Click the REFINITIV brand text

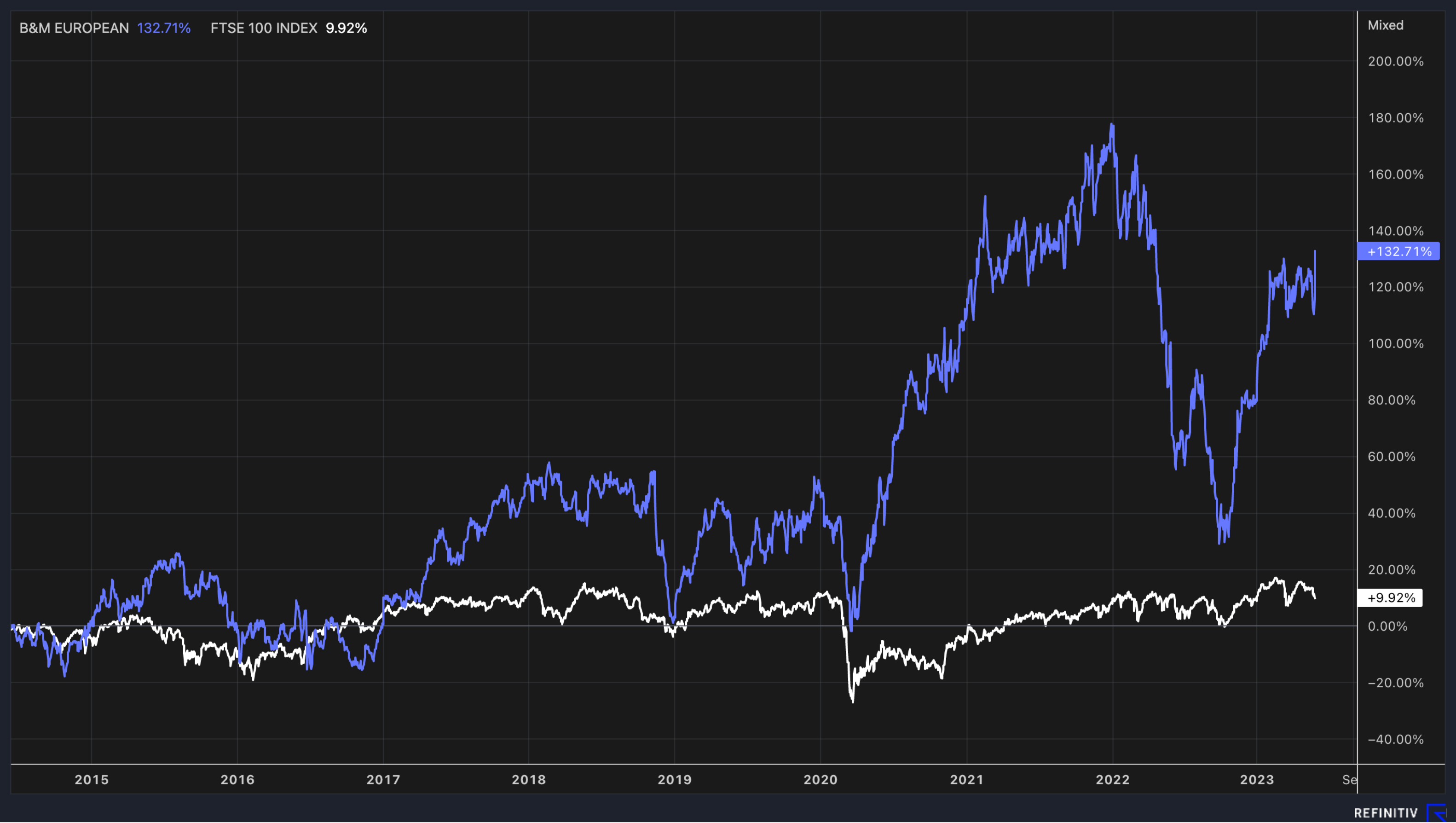pyautogui.click(x=1386, y=813)
